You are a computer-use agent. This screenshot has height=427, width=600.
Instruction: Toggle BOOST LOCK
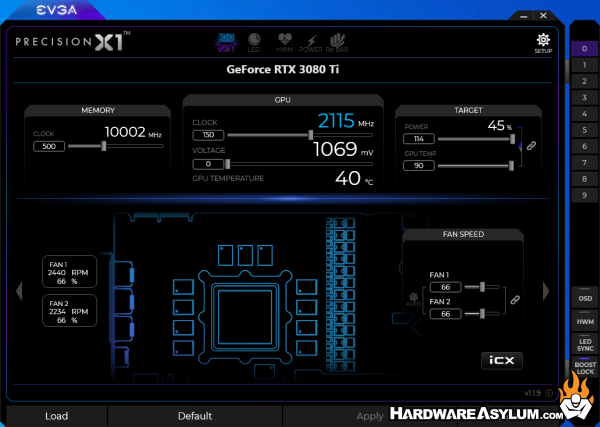pos(585,367)
